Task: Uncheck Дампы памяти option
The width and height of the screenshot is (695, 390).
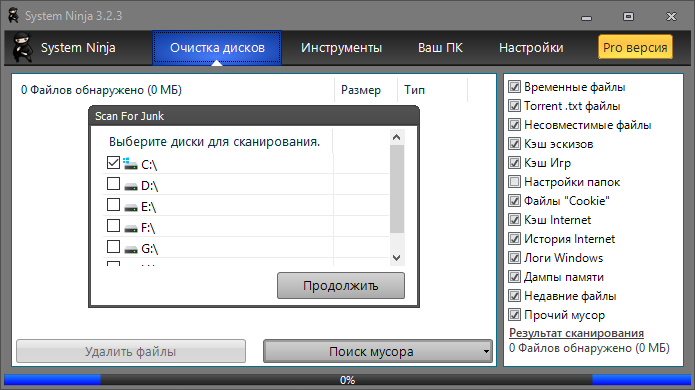Action: click(x=514, y=277)
